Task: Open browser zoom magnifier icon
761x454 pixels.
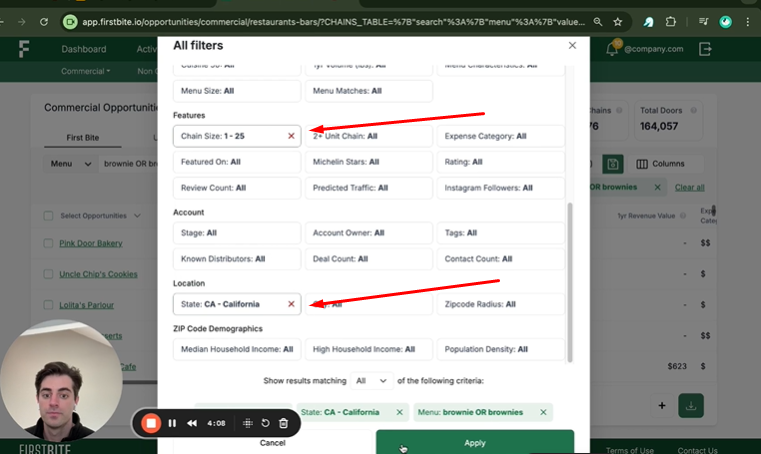Action: pyautogui.click(x=598, y=22)
